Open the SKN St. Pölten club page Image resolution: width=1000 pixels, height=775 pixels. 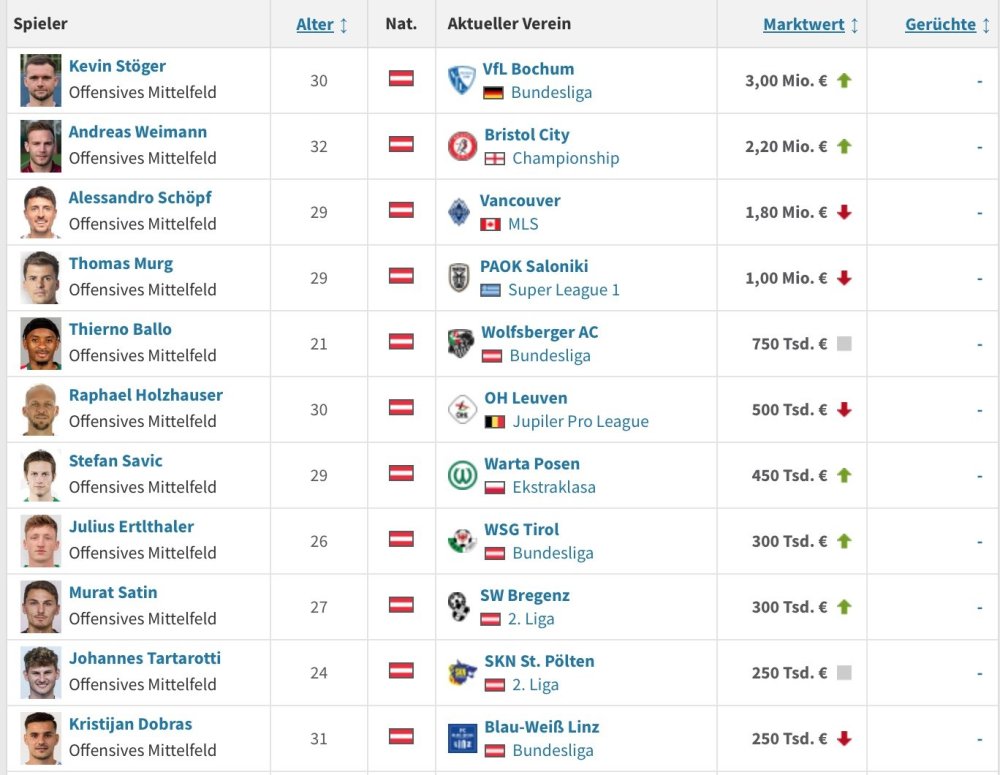[x=539, y=661]
